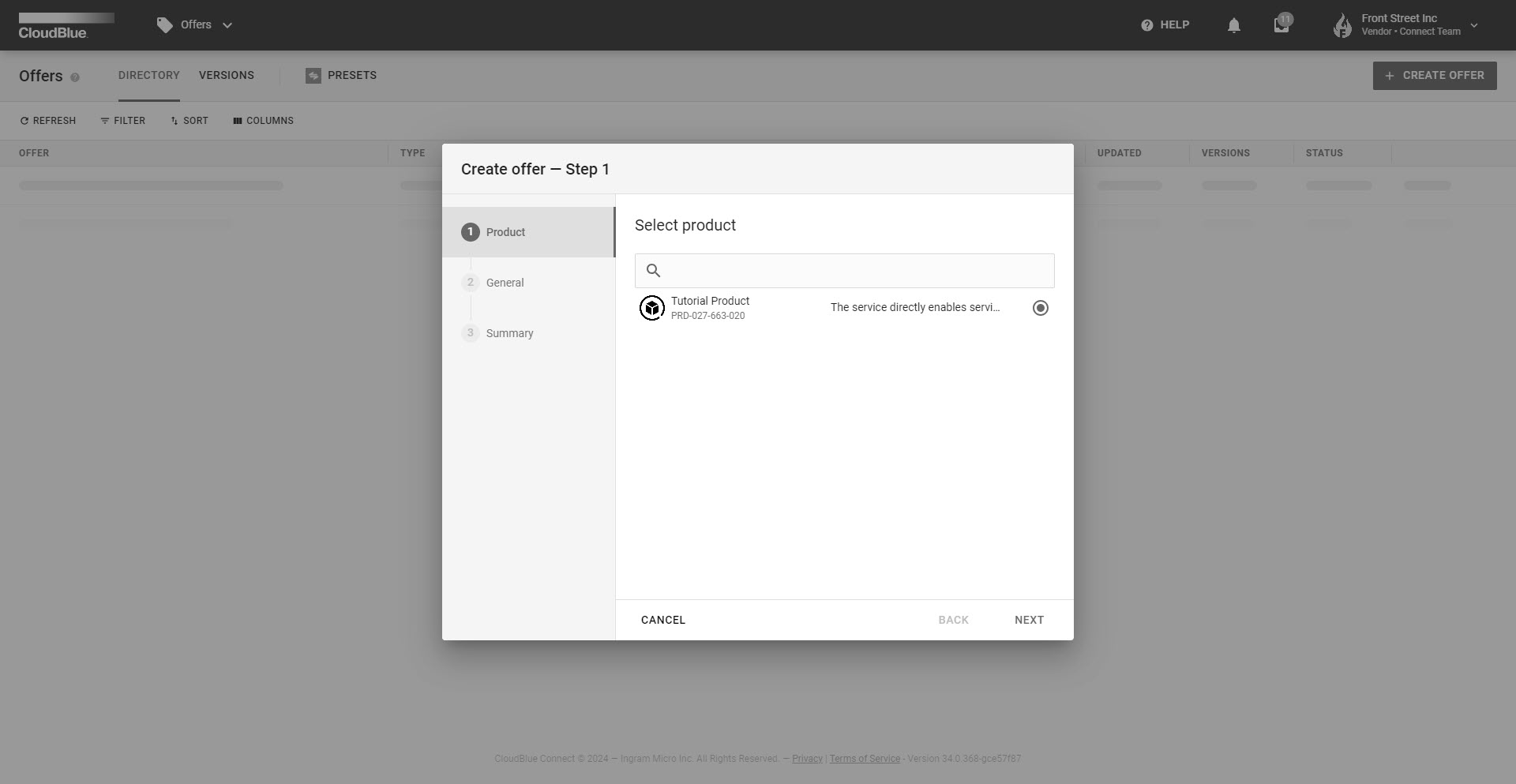The height and width of the screenshot is (784, 1516).
Task: Click Next to proceed to step 2
Action: click(x=1029, y=620)
